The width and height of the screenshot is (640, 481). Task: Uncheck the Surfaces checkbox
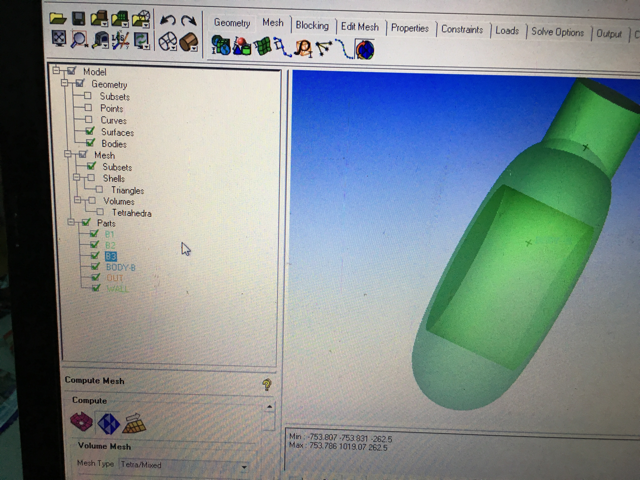pos(90,131)
